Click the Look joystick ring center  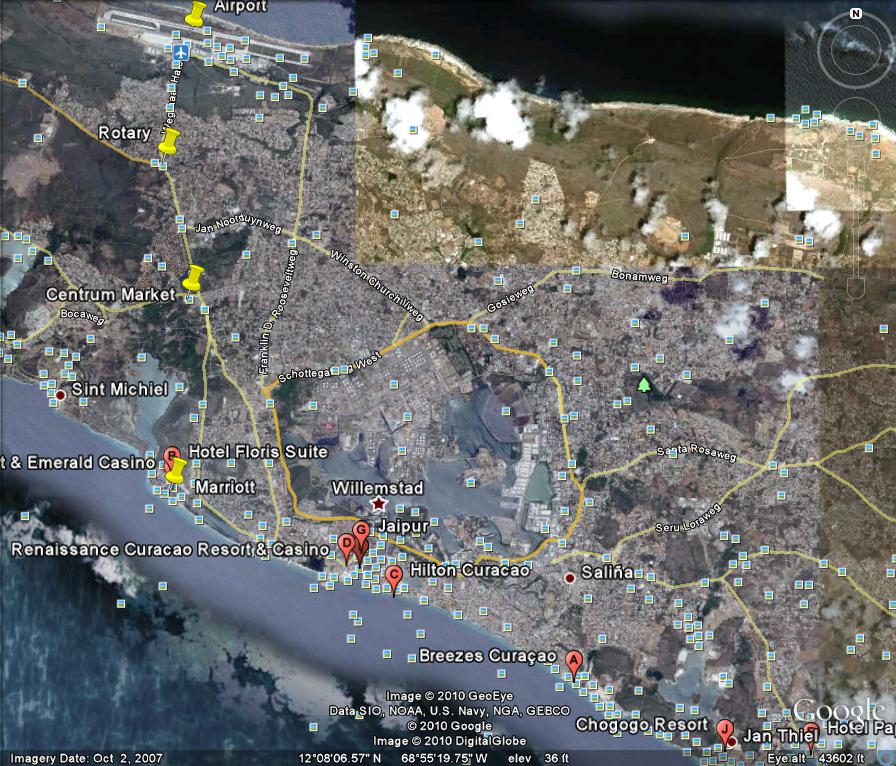pyautogui.click(x=854, y=50)
